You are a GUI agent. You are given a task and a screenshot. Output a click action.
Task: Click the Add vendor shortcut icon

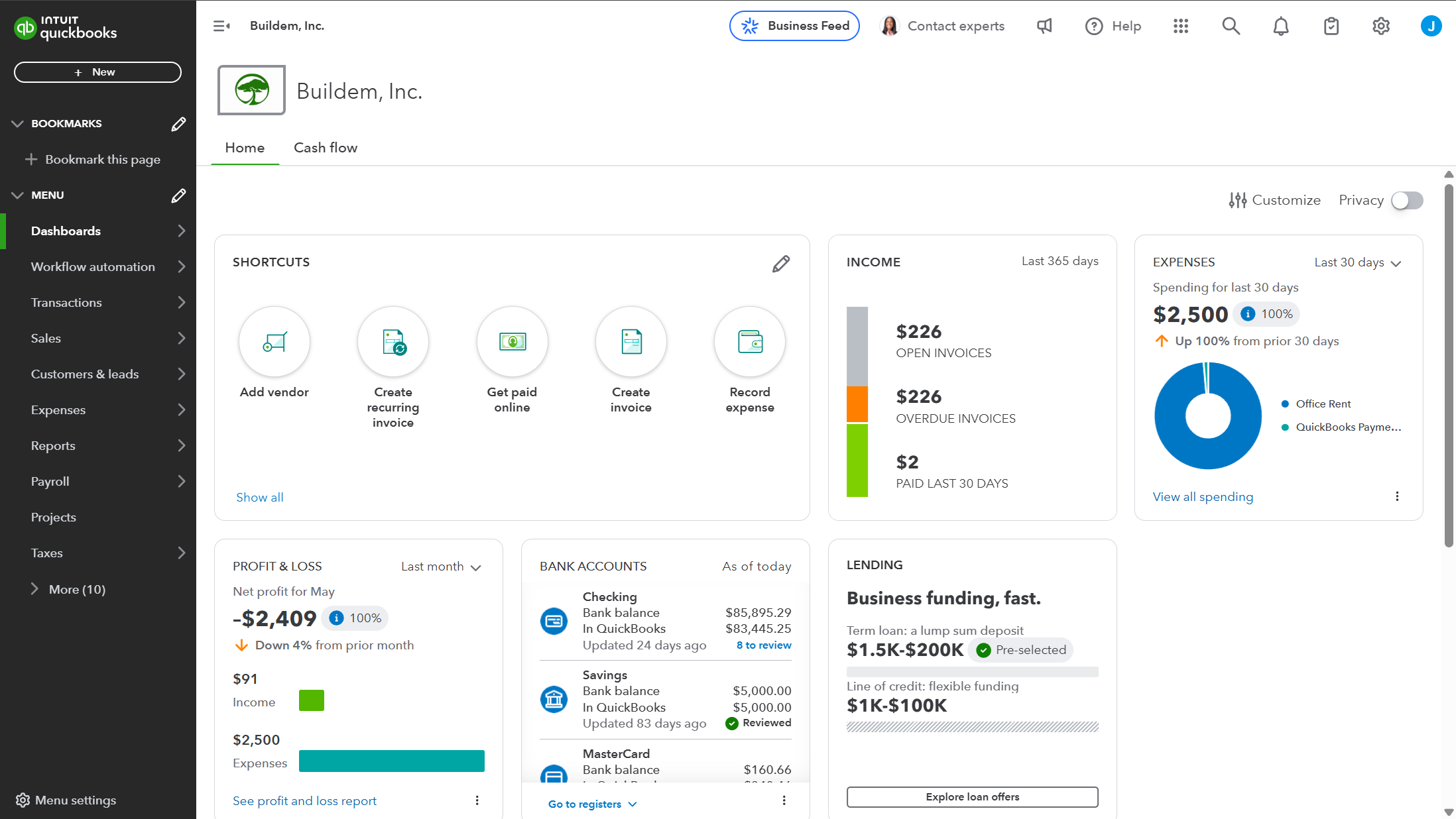(x=274, y=341)
